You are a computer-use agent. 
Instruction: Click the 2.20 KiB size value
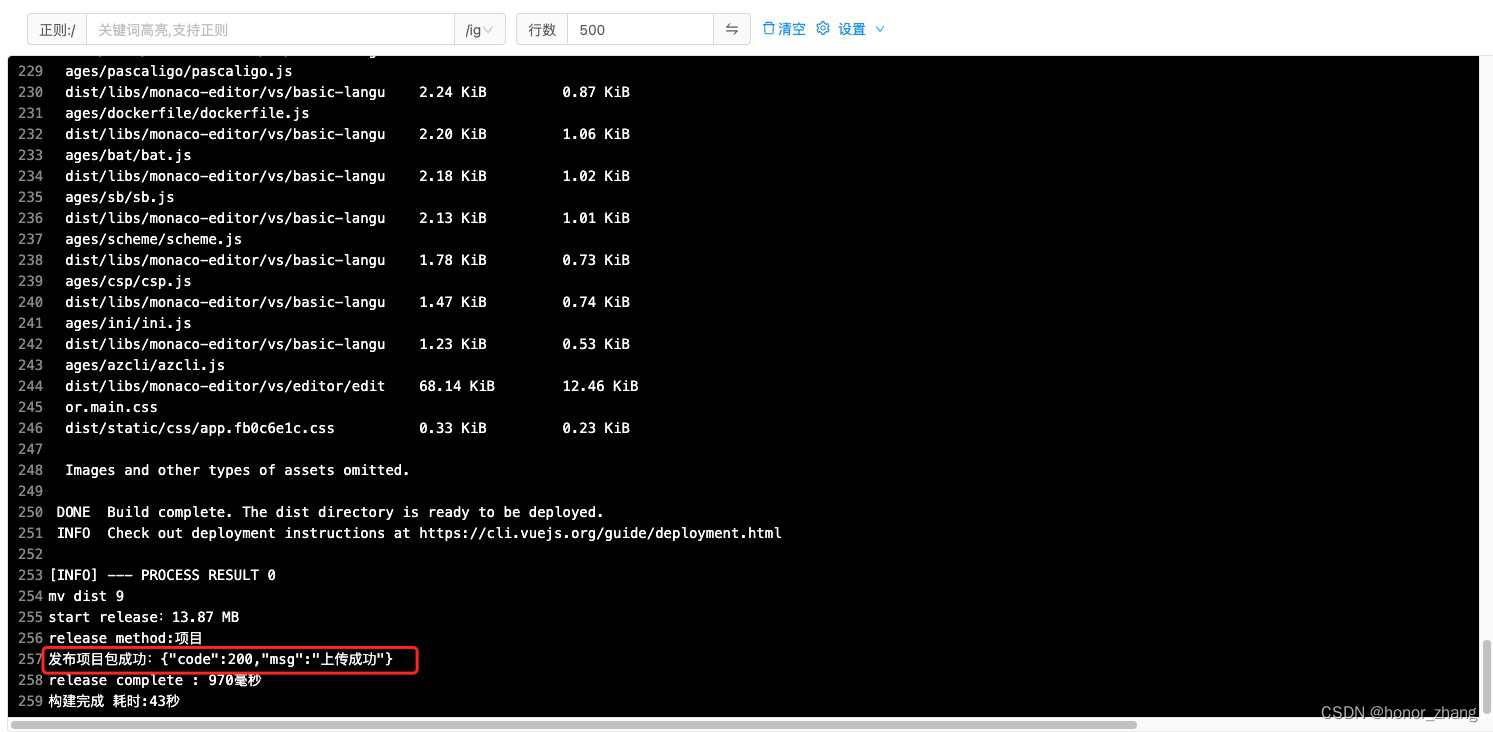(x=453, y=134)
